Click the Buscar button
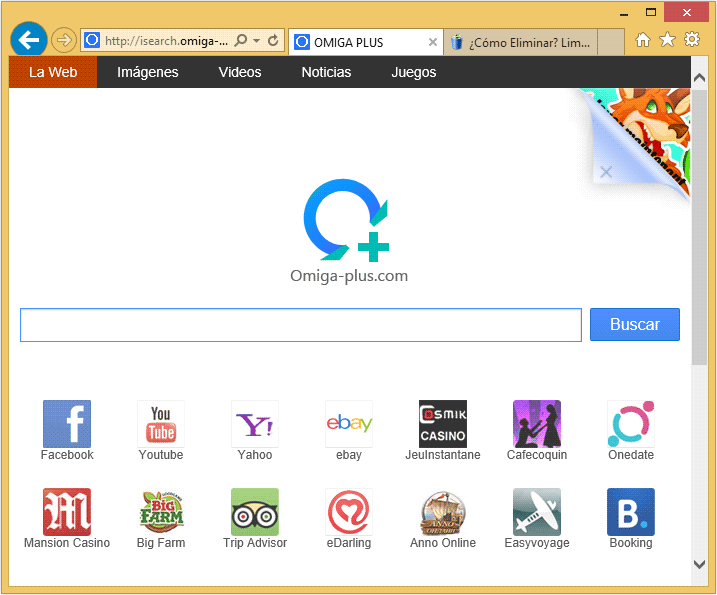 pyautogui.click(x=635, y=324)
